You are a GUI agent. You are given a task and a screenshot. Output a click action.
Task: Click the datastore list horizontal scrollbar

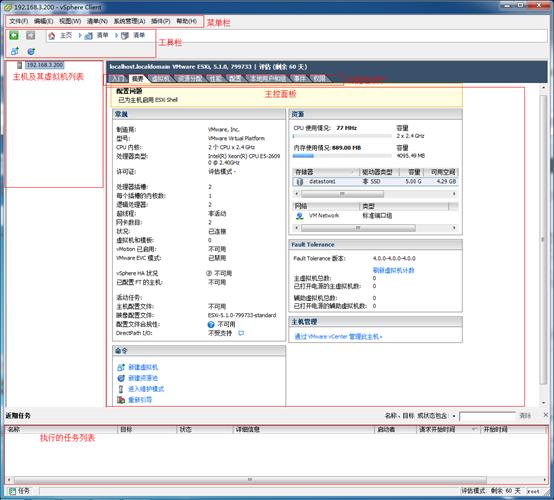click(x=342, y=194)
